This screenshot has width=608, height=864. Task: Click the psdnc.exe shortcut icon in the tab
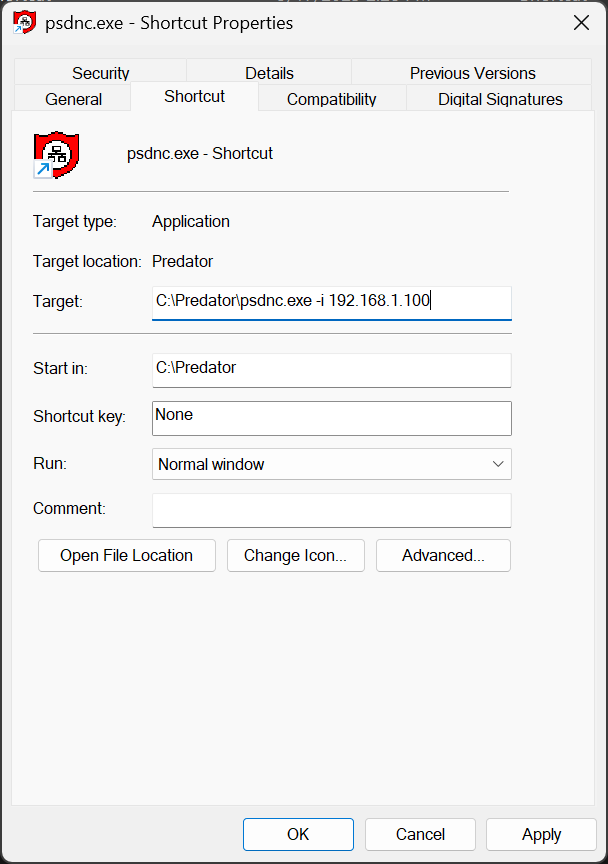[x=56, y=155]
